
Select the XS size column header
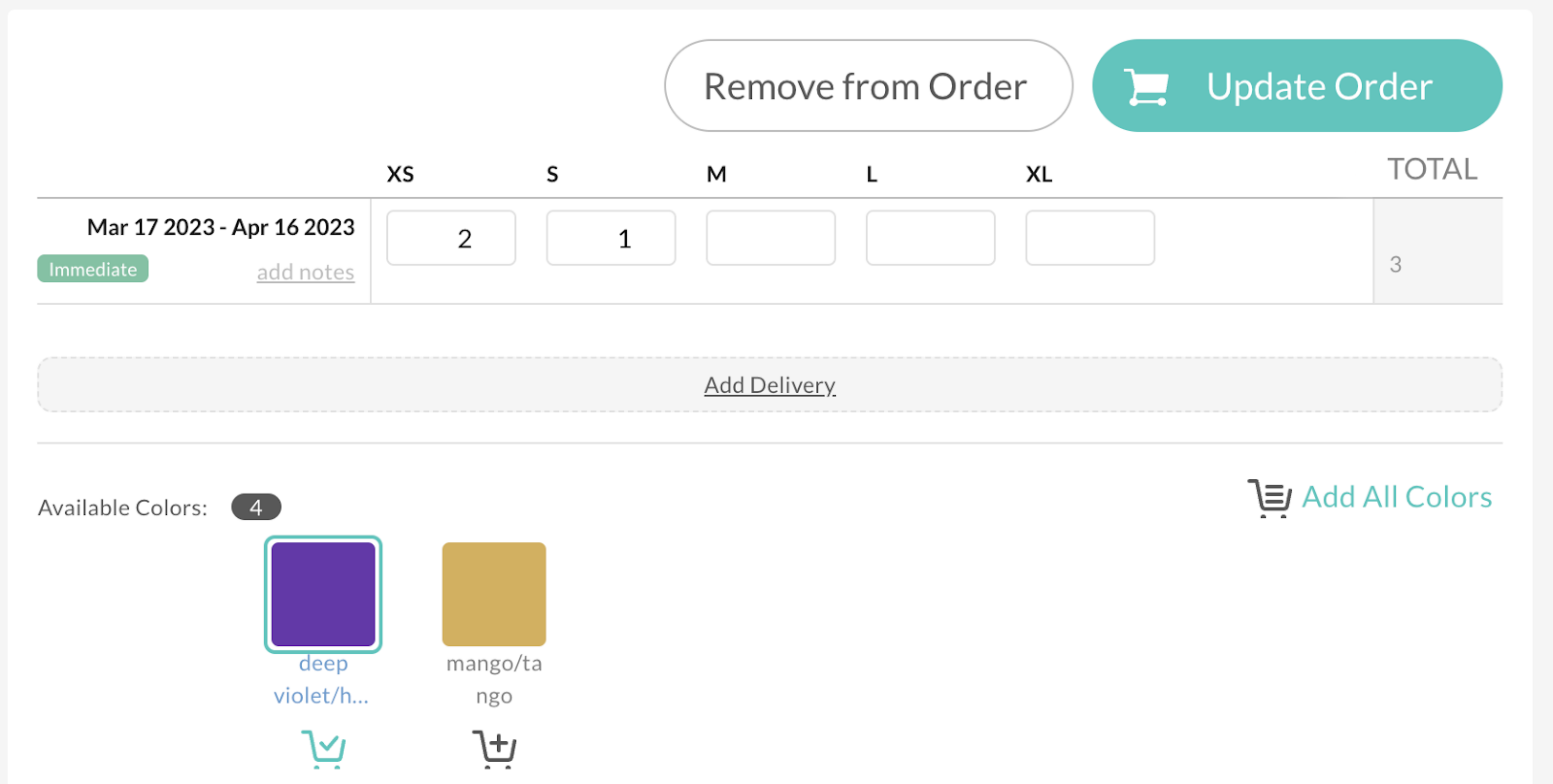tap(400, 174)
